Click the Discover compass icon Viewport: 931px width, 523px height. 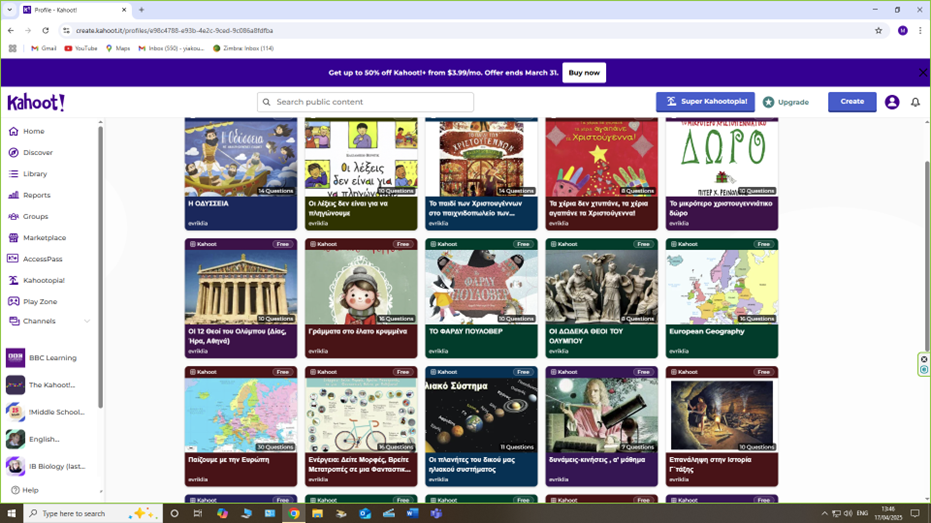tap(14, 153)
